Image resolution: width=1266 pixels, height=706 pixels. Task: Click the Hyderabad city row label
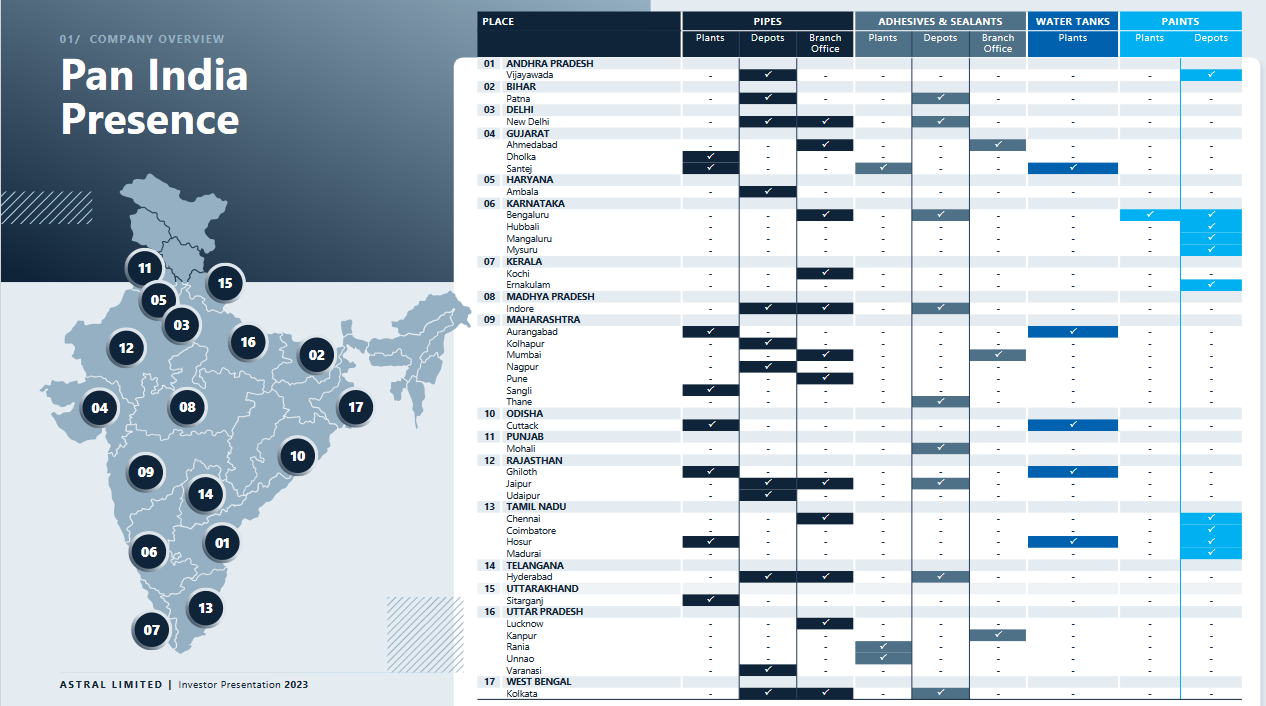[529, 577]
